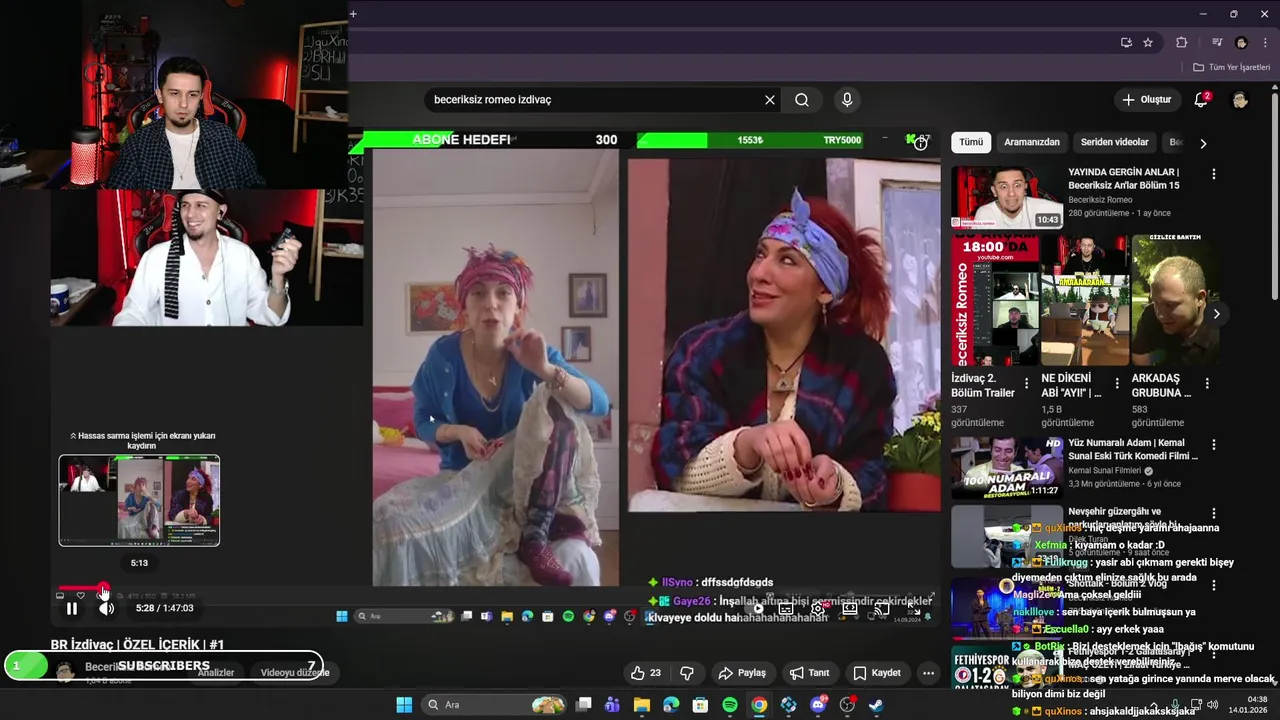1280x720 pixels.
Task: Select the Tümü filter chip
Action: point(971,142)
